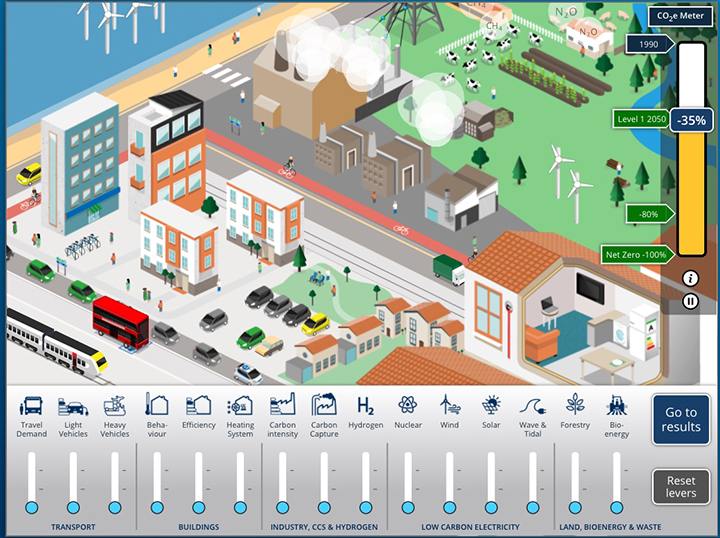The image size is (720, 538).
Task: Click the Level 1 2050 marker label
Action: (x=639, y=119)
